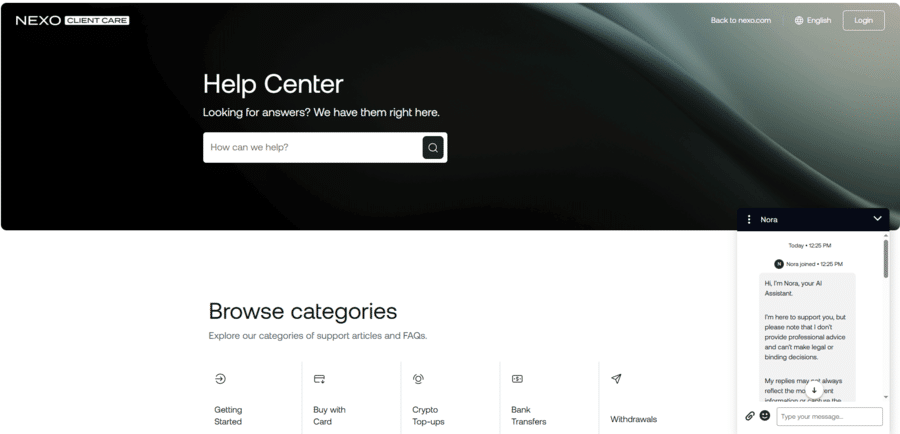The image size is (900, 434).
Task: Follow the Back to nexo.com link
Action: coord(740,20)
